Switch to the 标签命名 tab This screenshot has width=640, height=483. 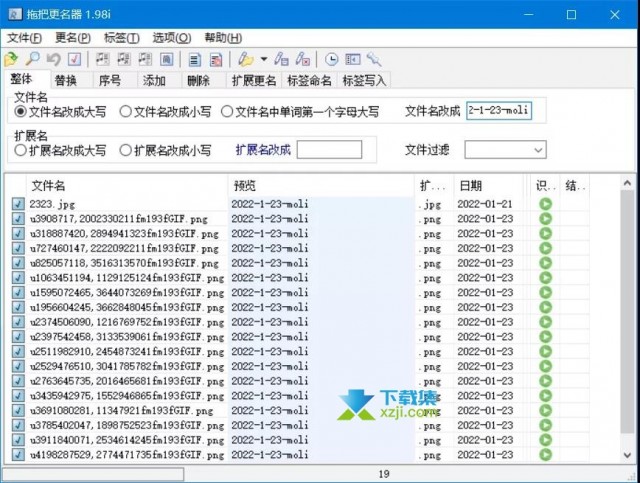[x=309, y=80]
